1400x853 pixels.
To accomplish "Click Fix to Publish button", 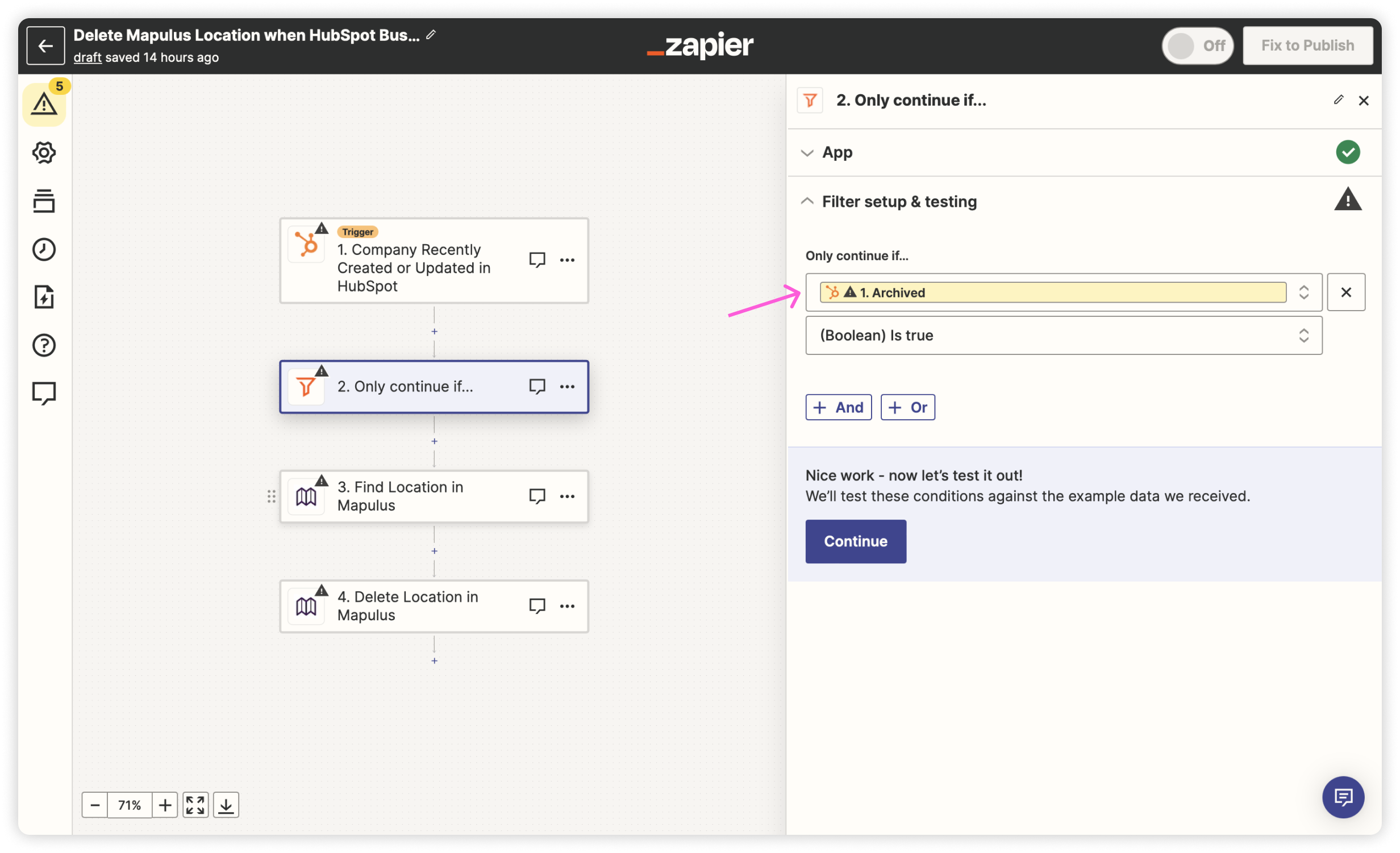I will point(1307,45).
